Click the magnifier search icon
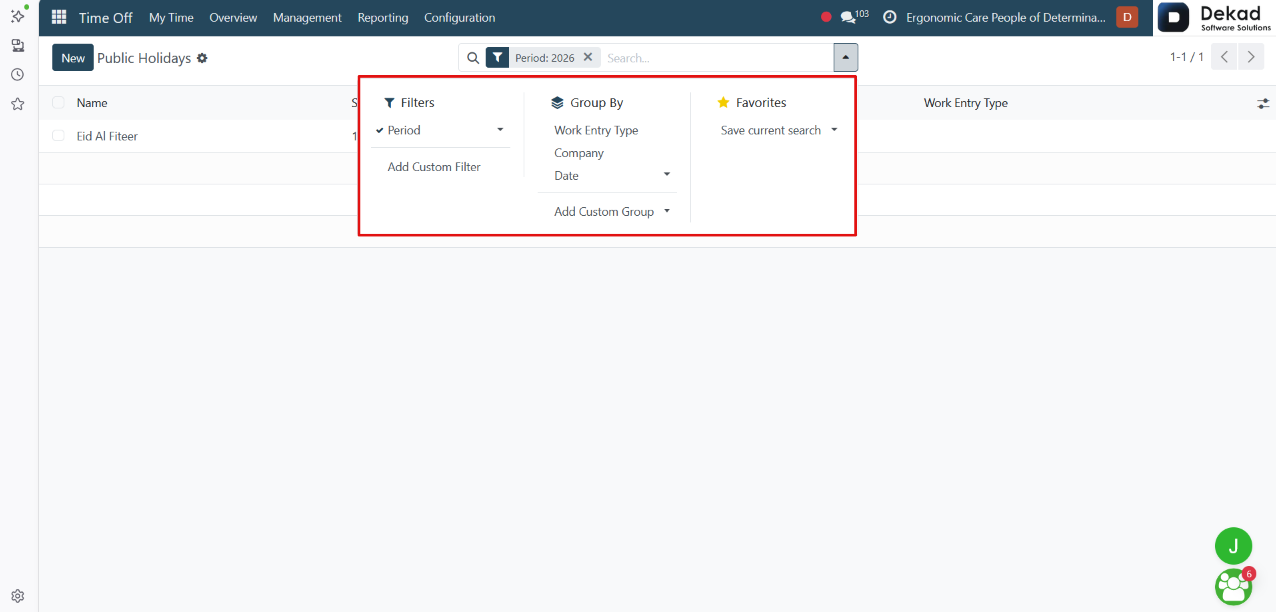Viewport: 1276px width, 612px height. tap(473, 58)
